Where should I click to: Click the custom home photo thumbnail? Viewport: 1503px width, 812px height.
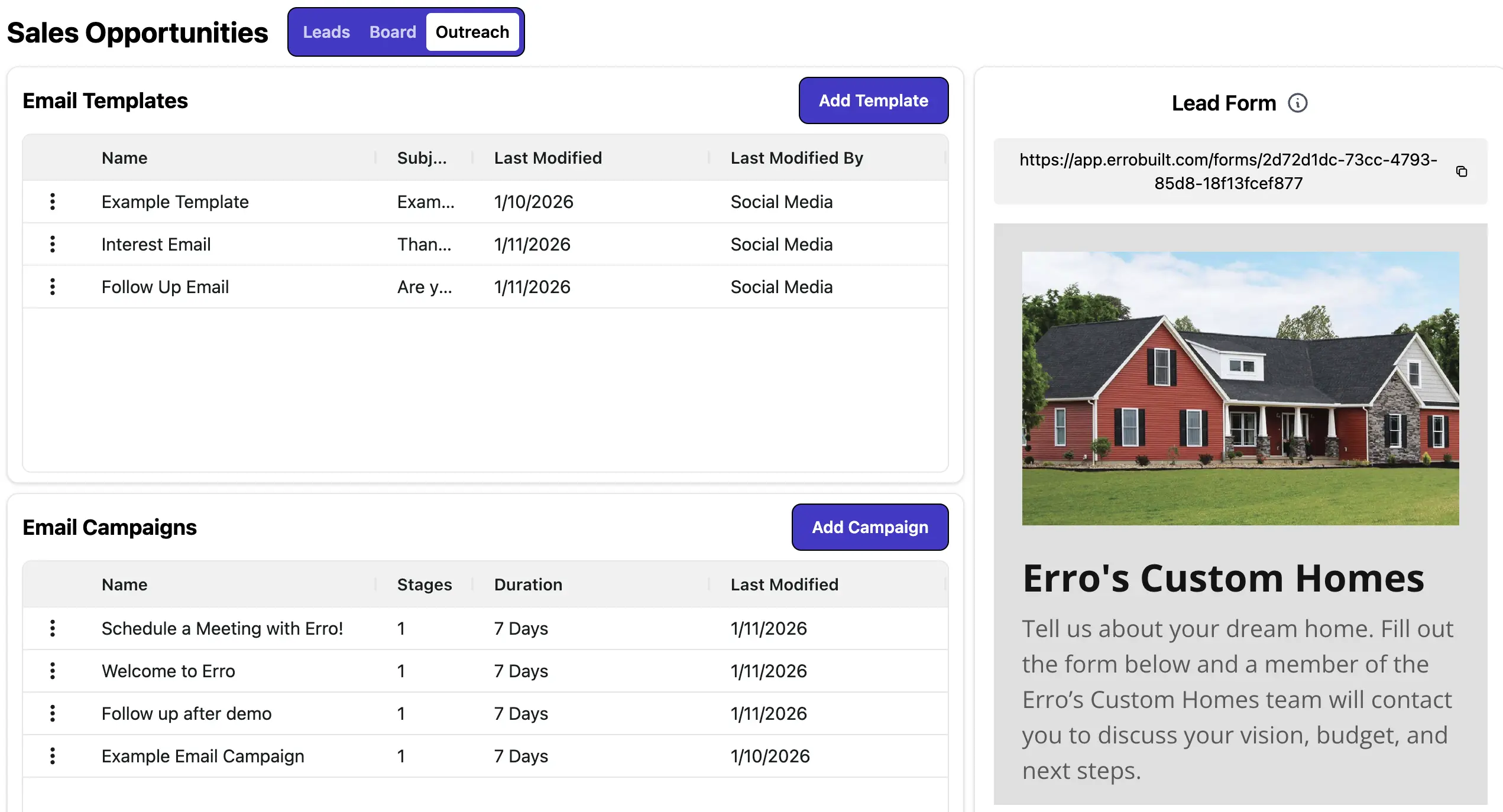pyautogui.click(x=1240, y=388)
